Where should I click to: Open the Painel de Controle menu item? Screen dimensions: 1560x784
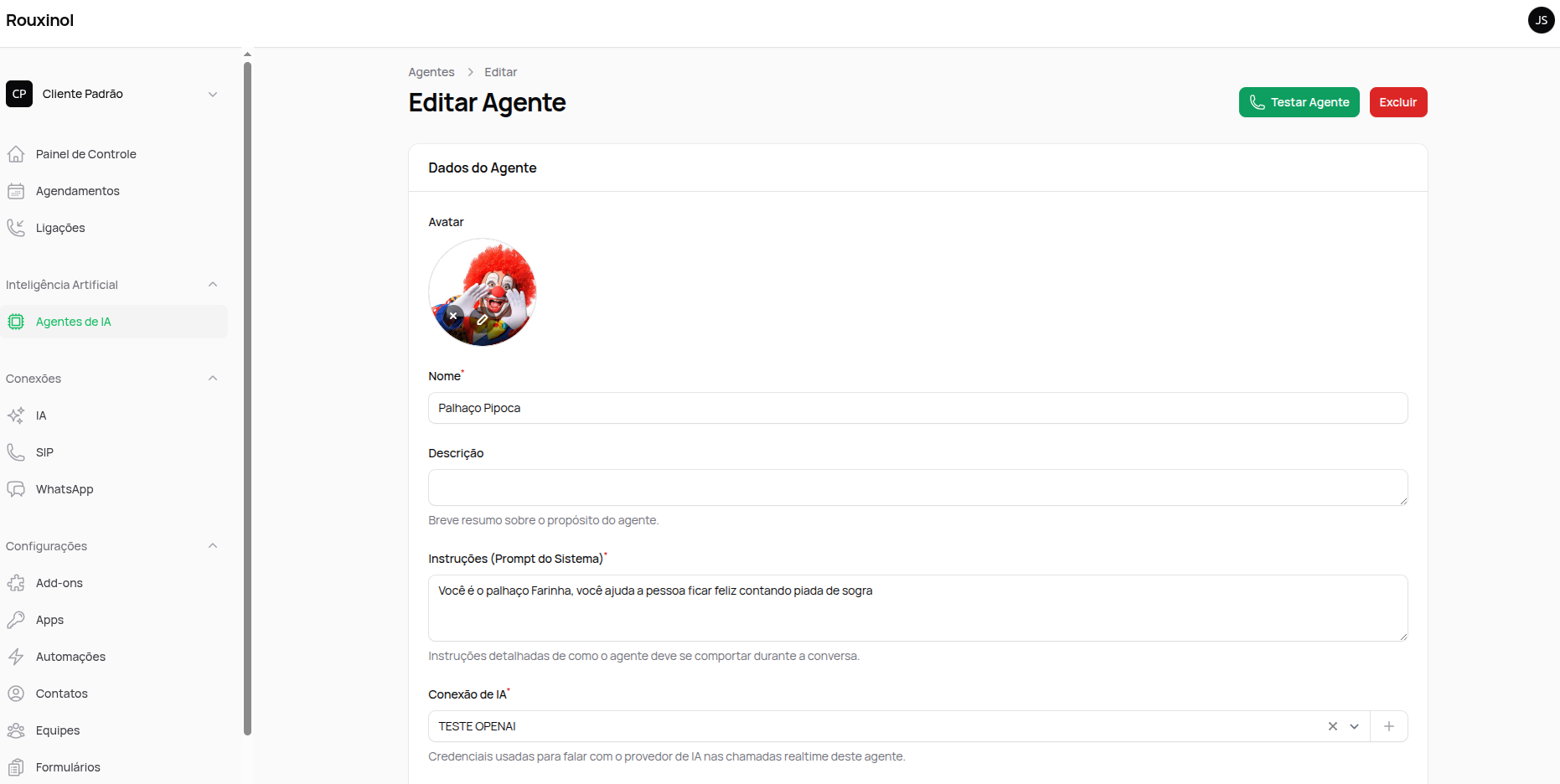coord(114,154)
